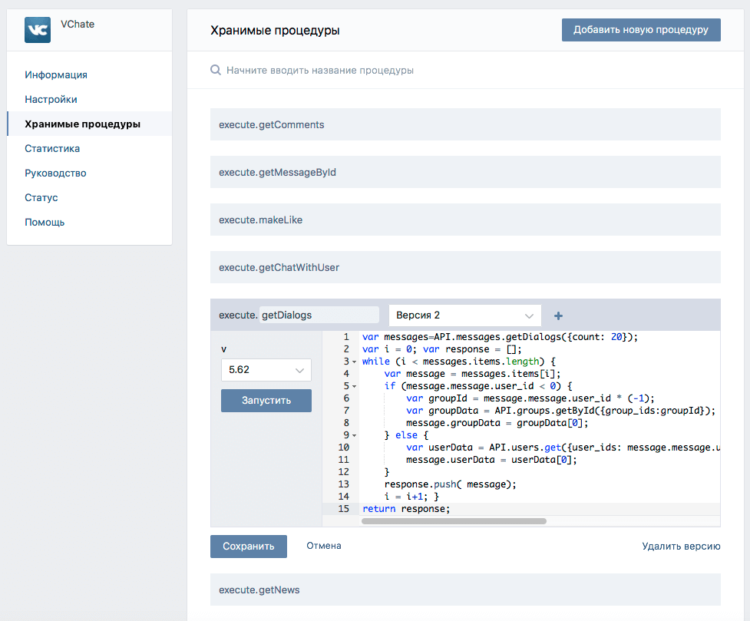Click the Сохранить button
The image size is (750, 621).
click(248, 546)
